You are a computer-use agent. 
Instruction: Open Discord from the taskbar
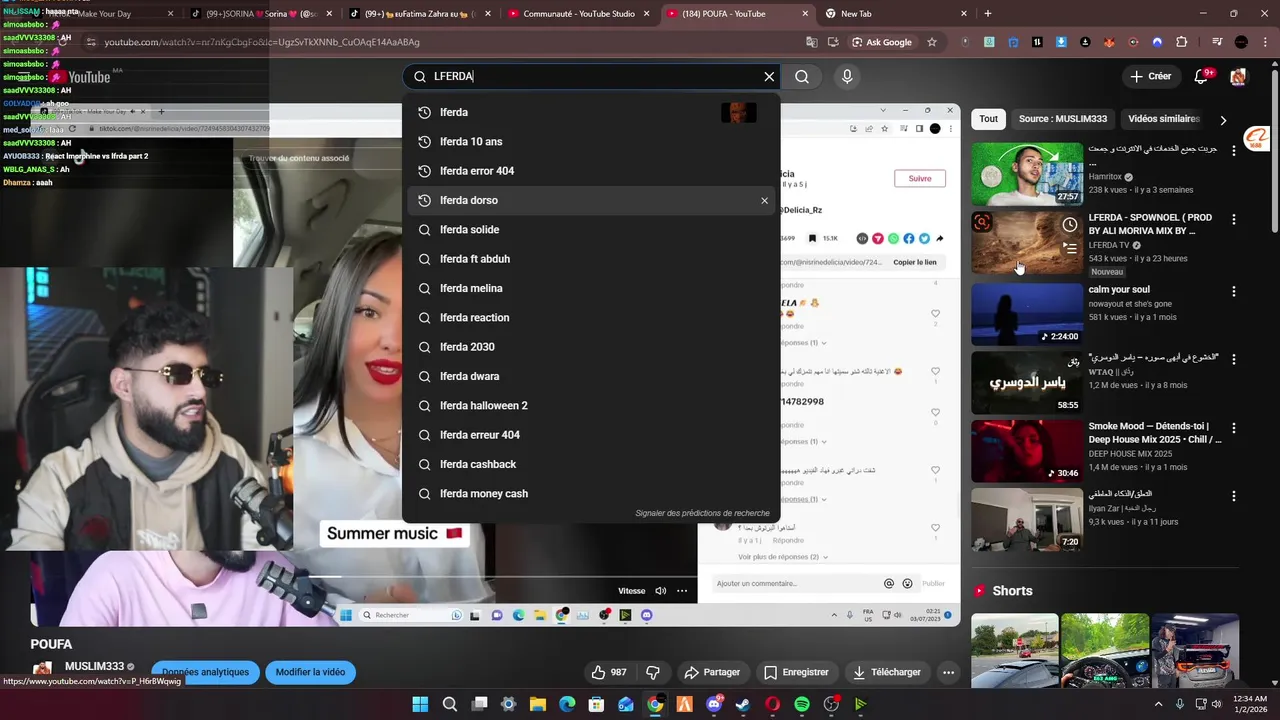coord(714,704)
